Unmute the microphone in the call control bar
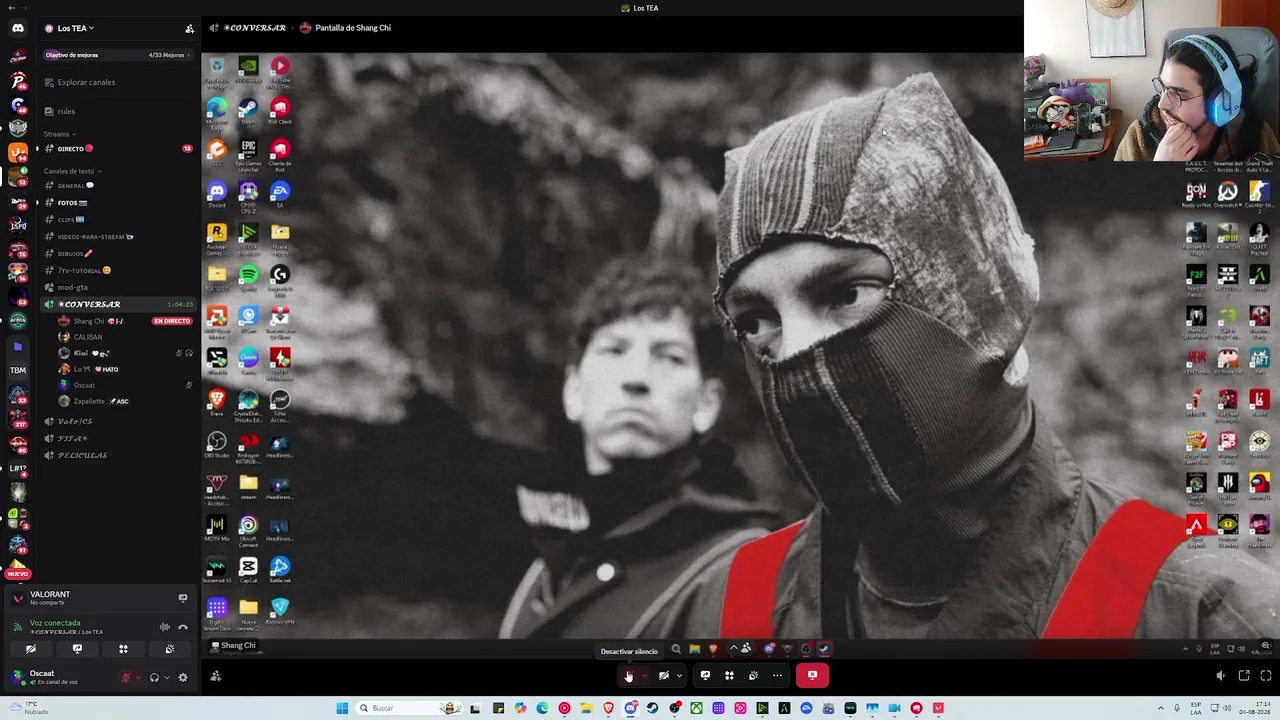 (629, 675)
